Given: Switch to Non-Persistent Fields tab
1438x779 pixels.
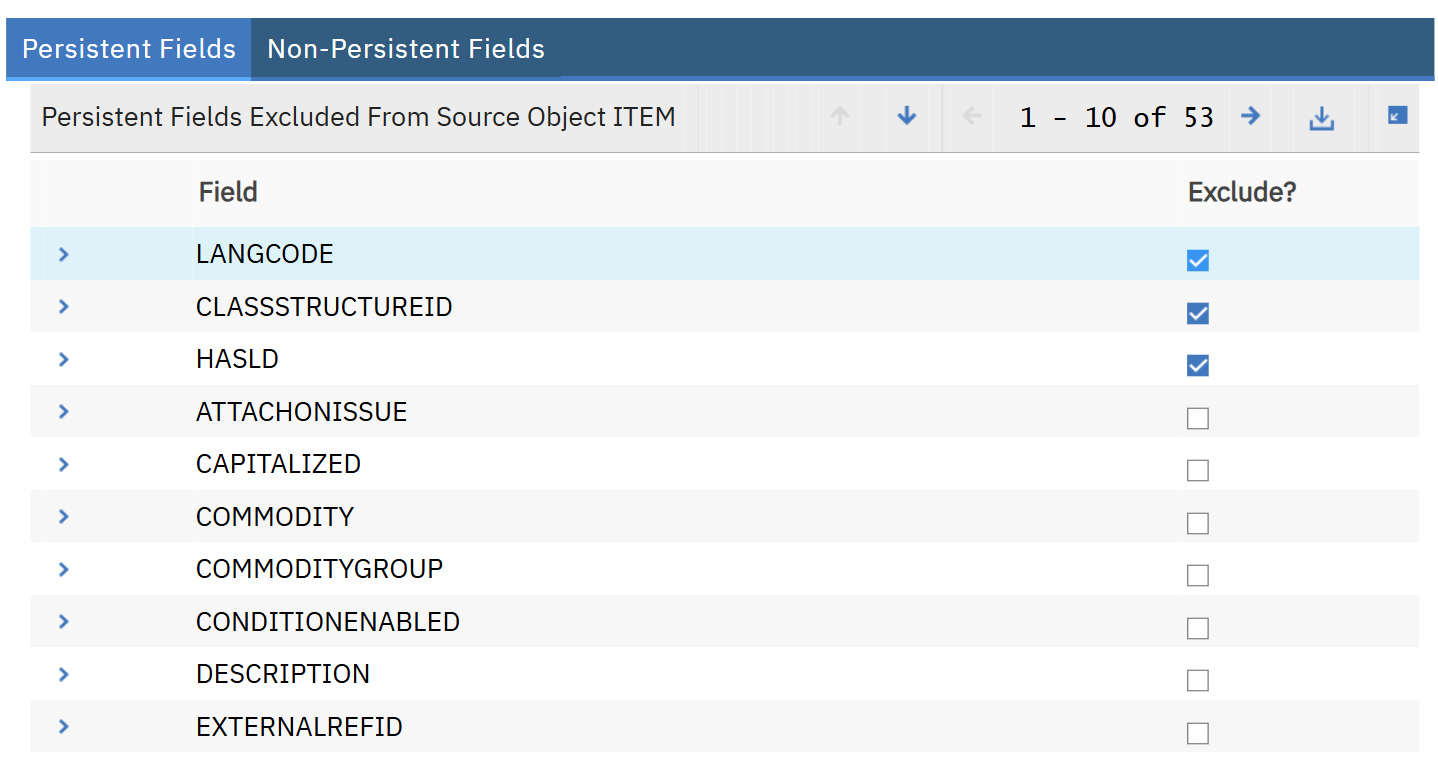Looking at the screenshot, I should click(x=405, y=48).
